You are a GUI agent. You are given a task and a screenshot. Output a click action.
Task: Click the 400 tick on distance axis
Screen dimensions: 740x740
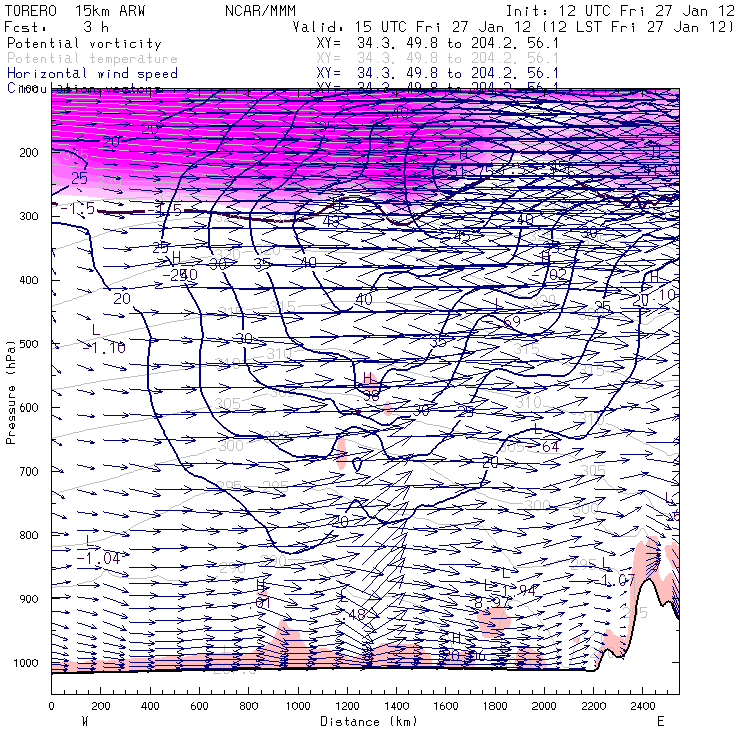(x=150, y=706)
